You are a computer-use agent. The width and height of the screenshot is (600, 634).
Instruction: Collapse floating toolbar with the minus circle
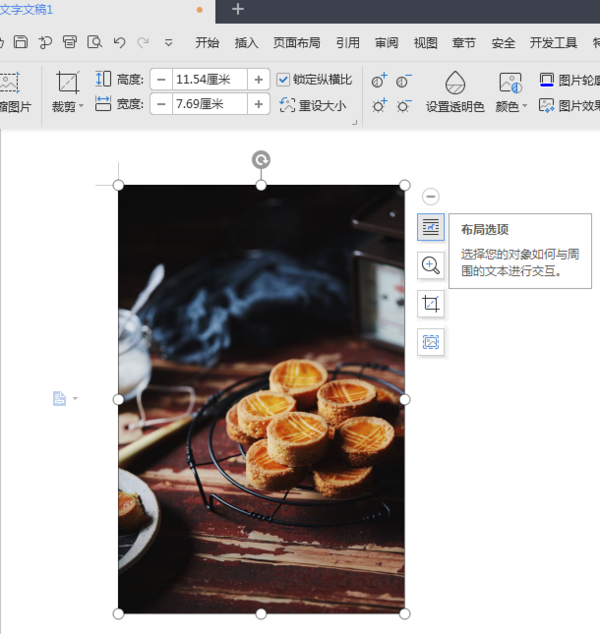431,197
